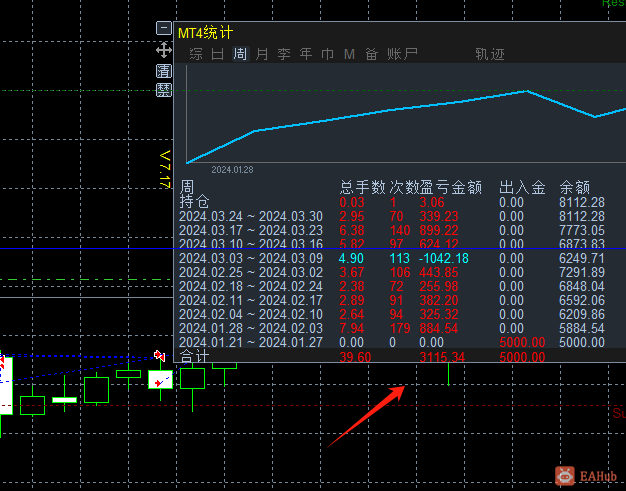Click the balance value 7773.05

click(x=582, y=230)
